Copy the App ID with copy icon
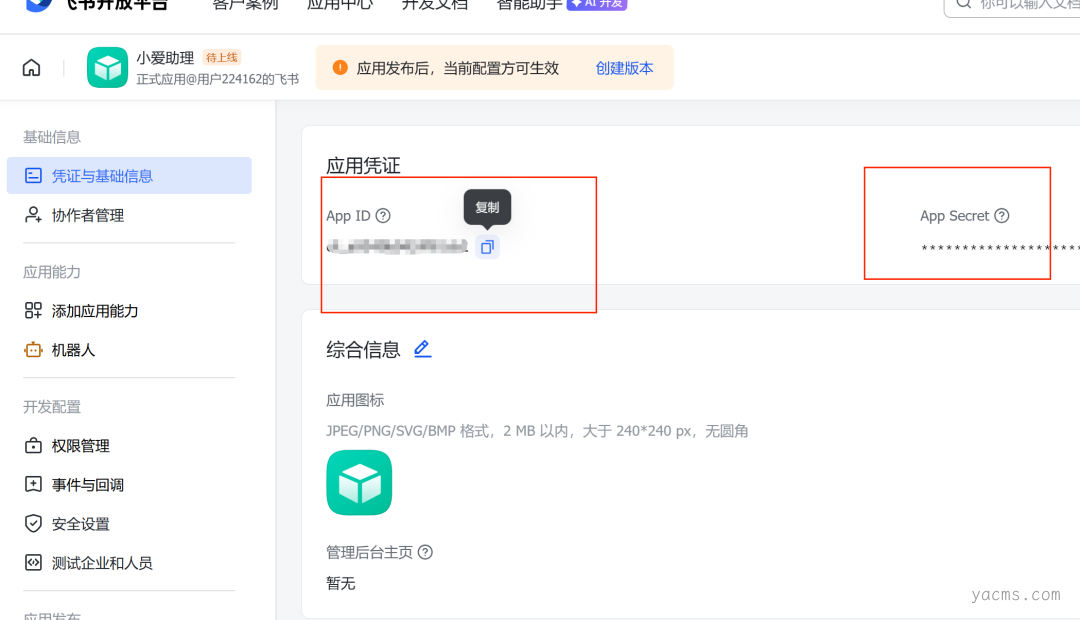The width and height of the screenshot is (1080, 620). (x=487, y=247)
